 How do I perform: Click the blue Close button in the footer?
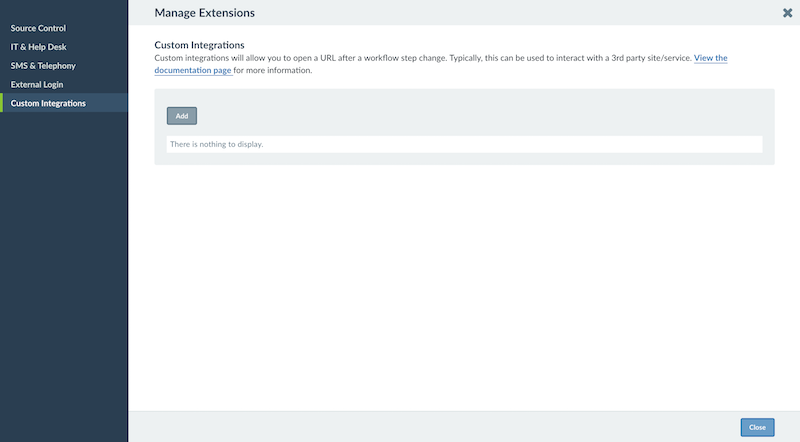pos(757,427)
